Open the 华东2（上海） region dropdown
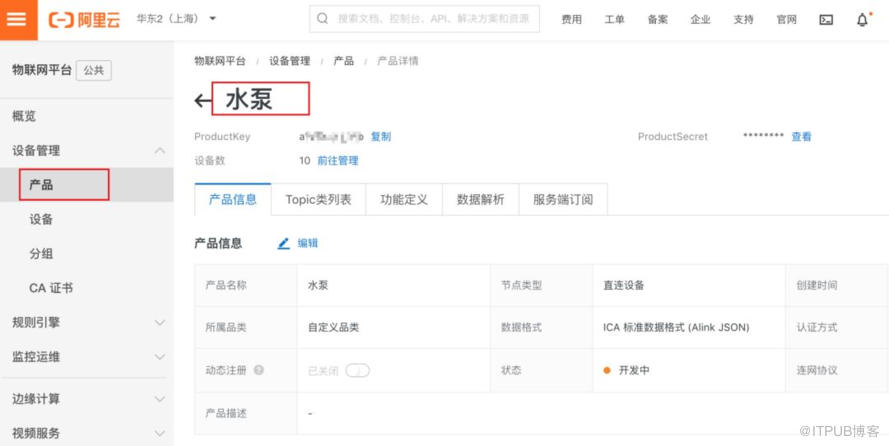This screenshot has width=889, height=446. tap(176, 19)
